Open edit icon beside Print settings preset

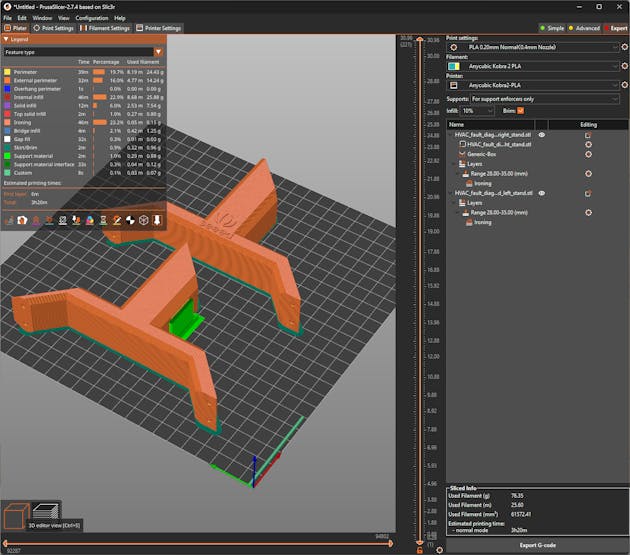click(624, 47)
